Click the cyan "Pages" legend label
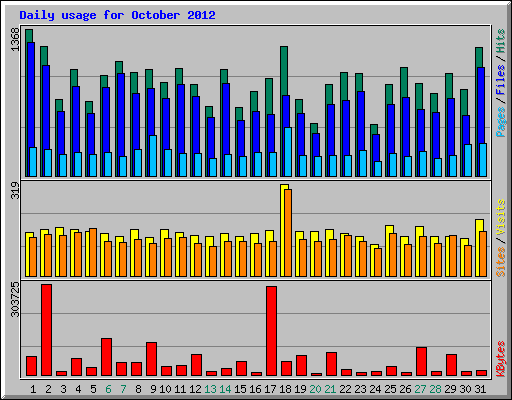The width and height of the screenshot is (512, 400). [501, 122]
